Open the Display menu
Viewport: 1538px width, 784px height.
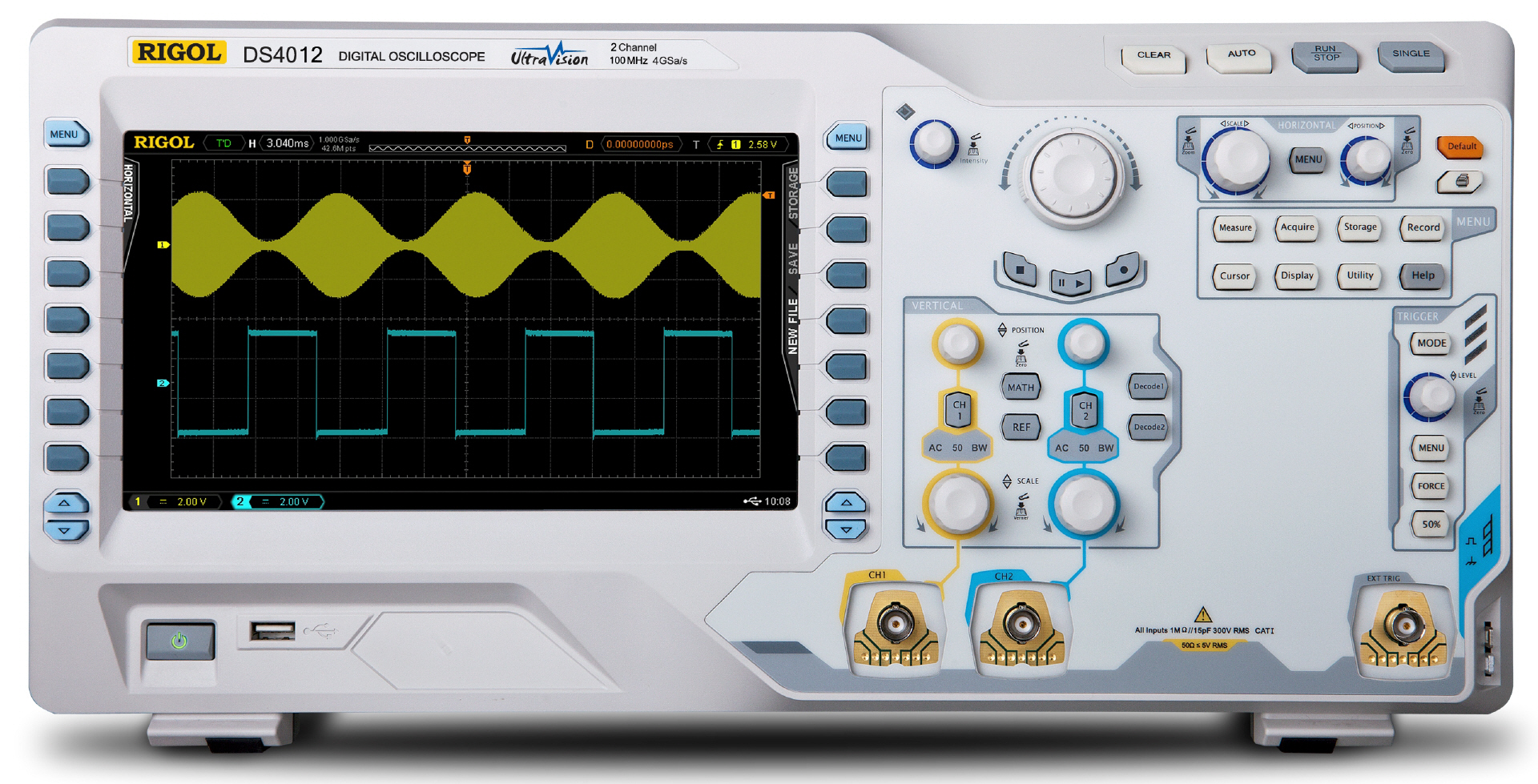pyautogui.click(x=1297, y=275)
